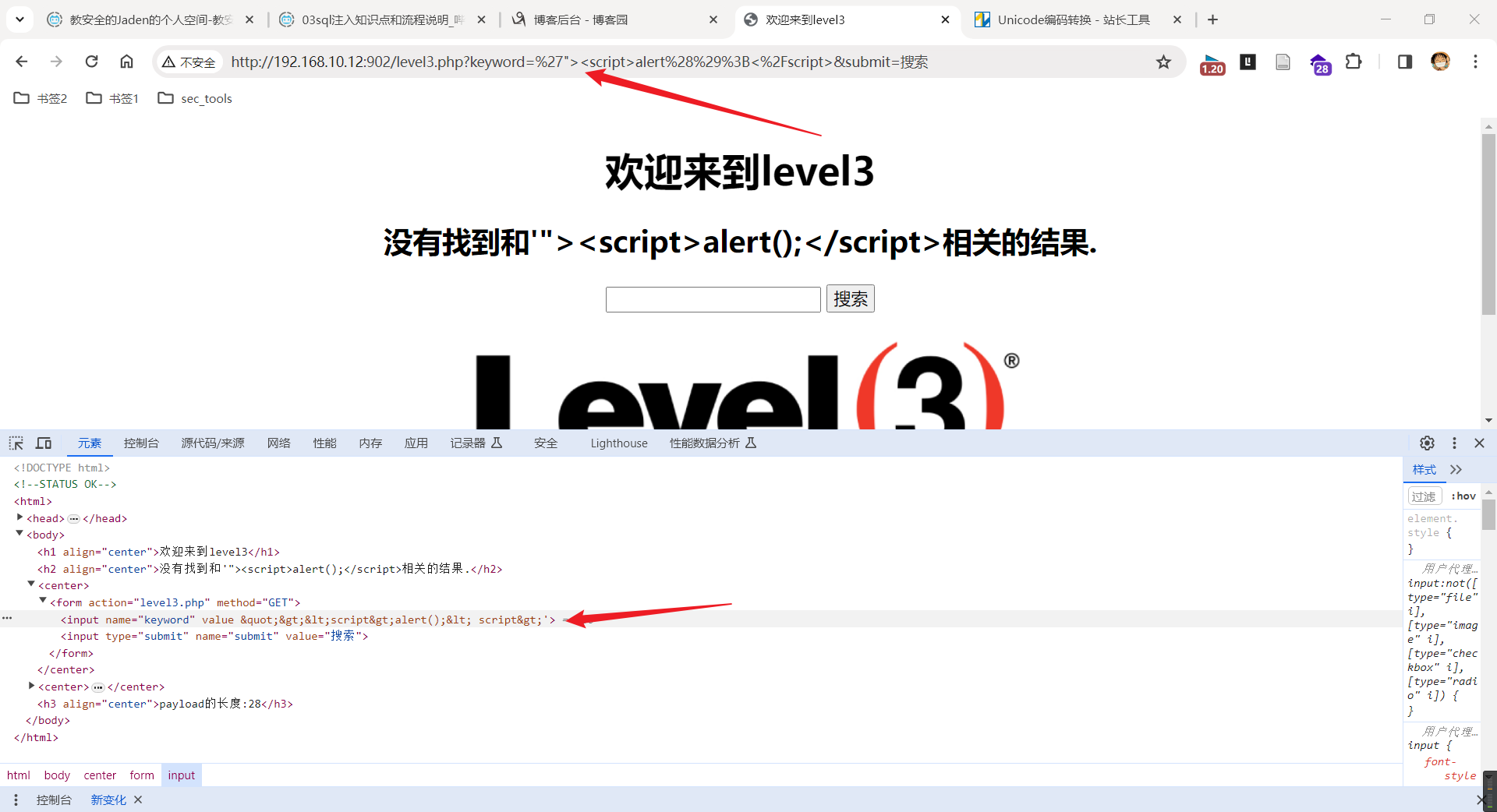The height and width of the screenshot is (812, 1497).
Task: Open the 样式 styles pane tab
Action: (1424, 469)
